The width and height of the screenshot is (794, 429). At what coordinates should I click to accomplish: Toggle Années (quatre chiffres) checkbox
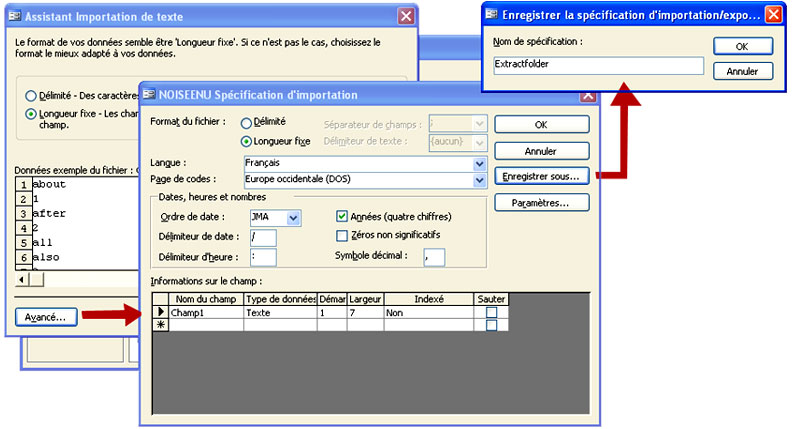coord(342,216)
